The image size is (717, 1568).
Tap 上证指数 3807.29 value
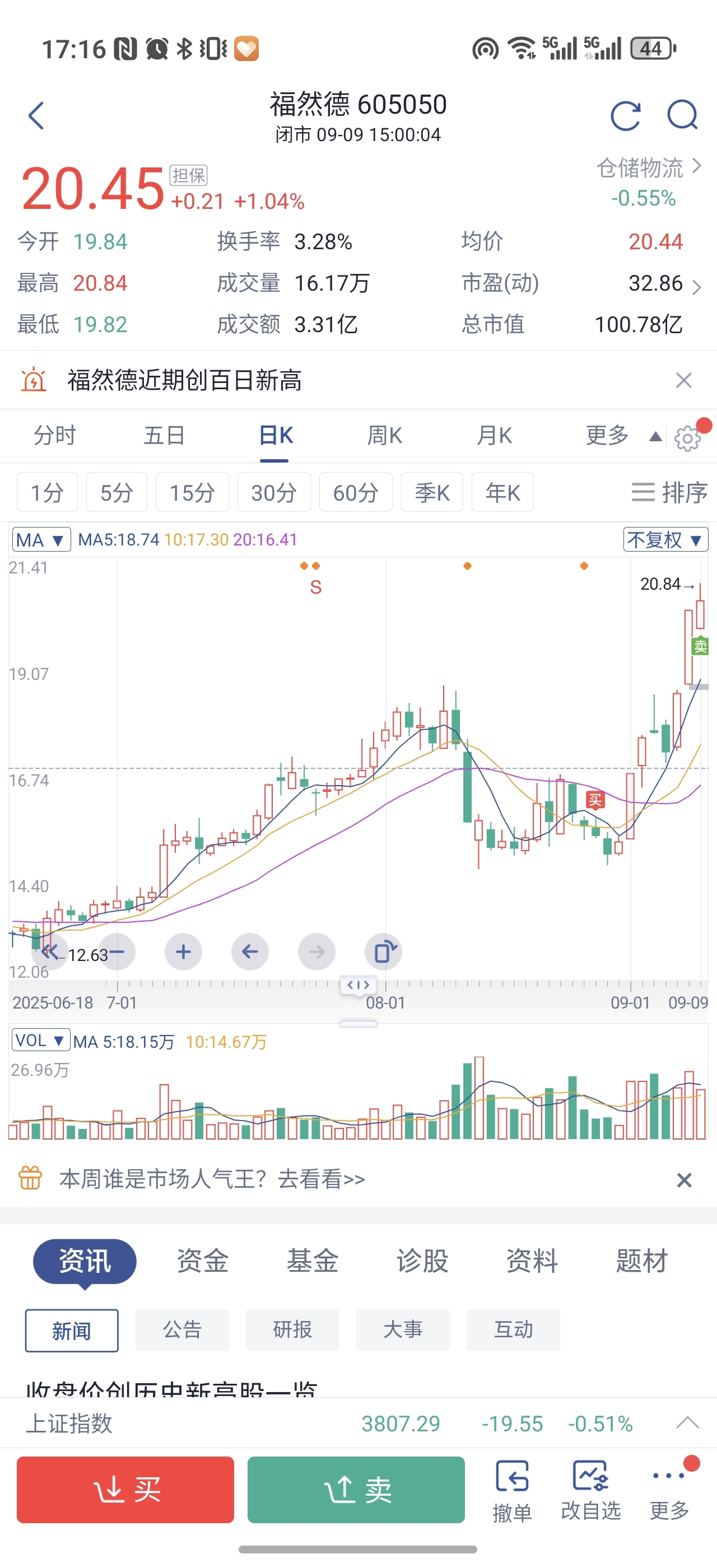pyautogui.click(x=401, y=1424)
